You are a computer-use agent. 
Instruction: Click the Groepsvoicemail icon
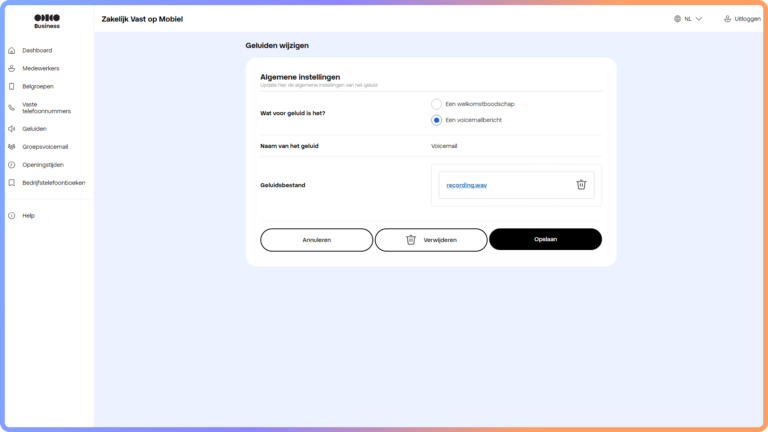click(x=12, y=147)
